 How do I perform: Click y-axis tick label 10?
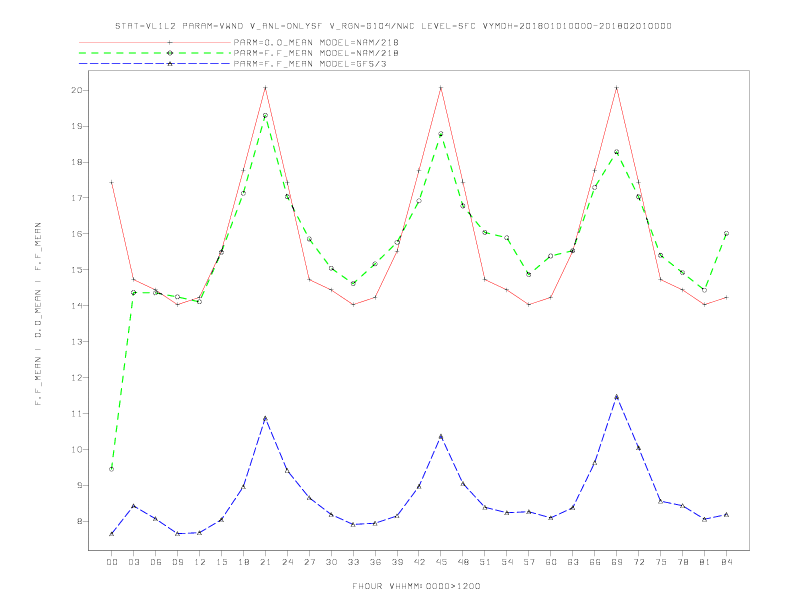tap(77, 449)
